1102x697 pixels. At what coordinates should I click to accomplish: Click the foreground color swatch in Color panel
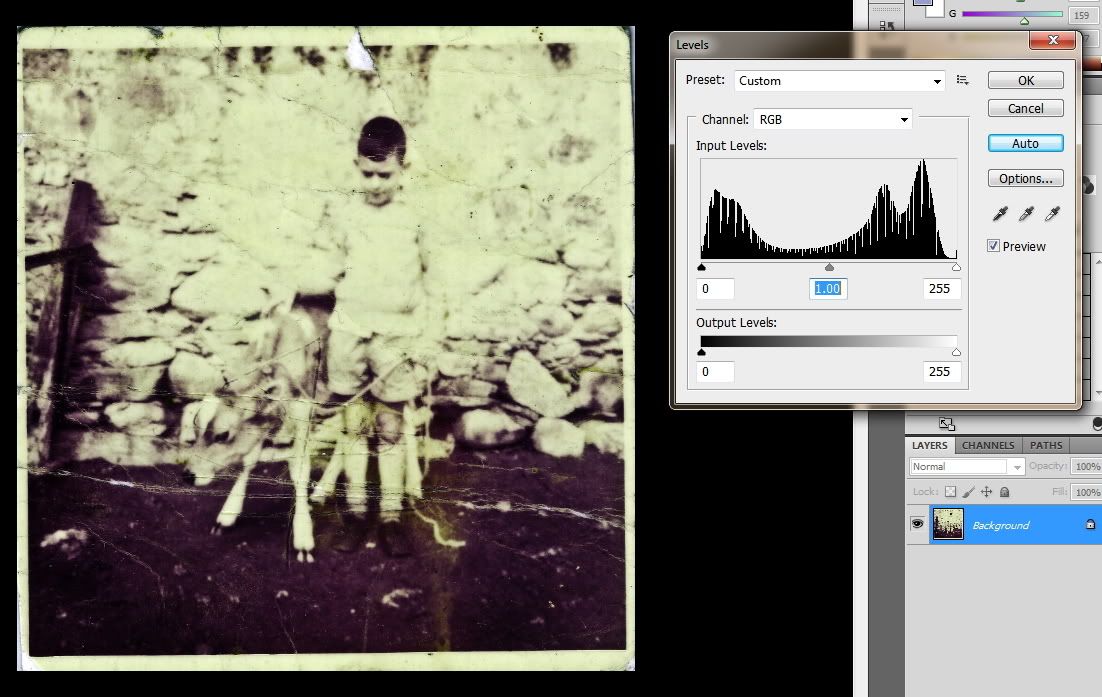pos(922,2)
